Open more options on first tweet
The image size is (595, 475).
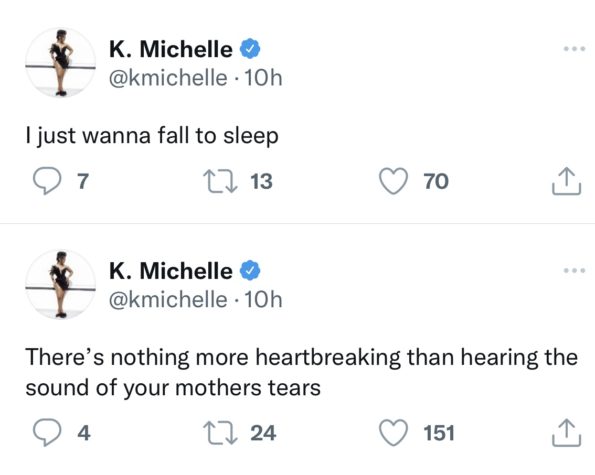[574, 49]
